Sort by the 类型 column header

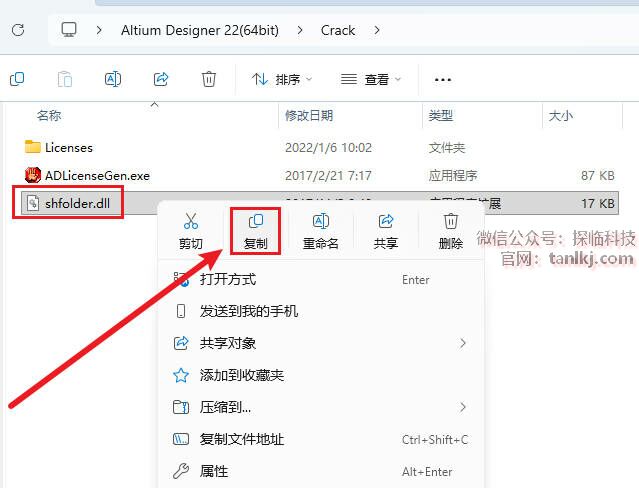[x=441, y=115]
